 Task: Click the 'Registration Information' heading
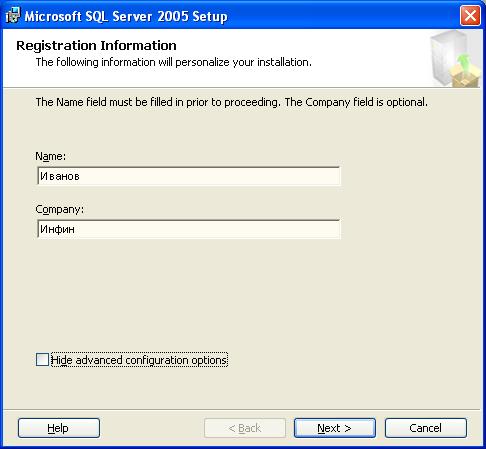point(96,45)
